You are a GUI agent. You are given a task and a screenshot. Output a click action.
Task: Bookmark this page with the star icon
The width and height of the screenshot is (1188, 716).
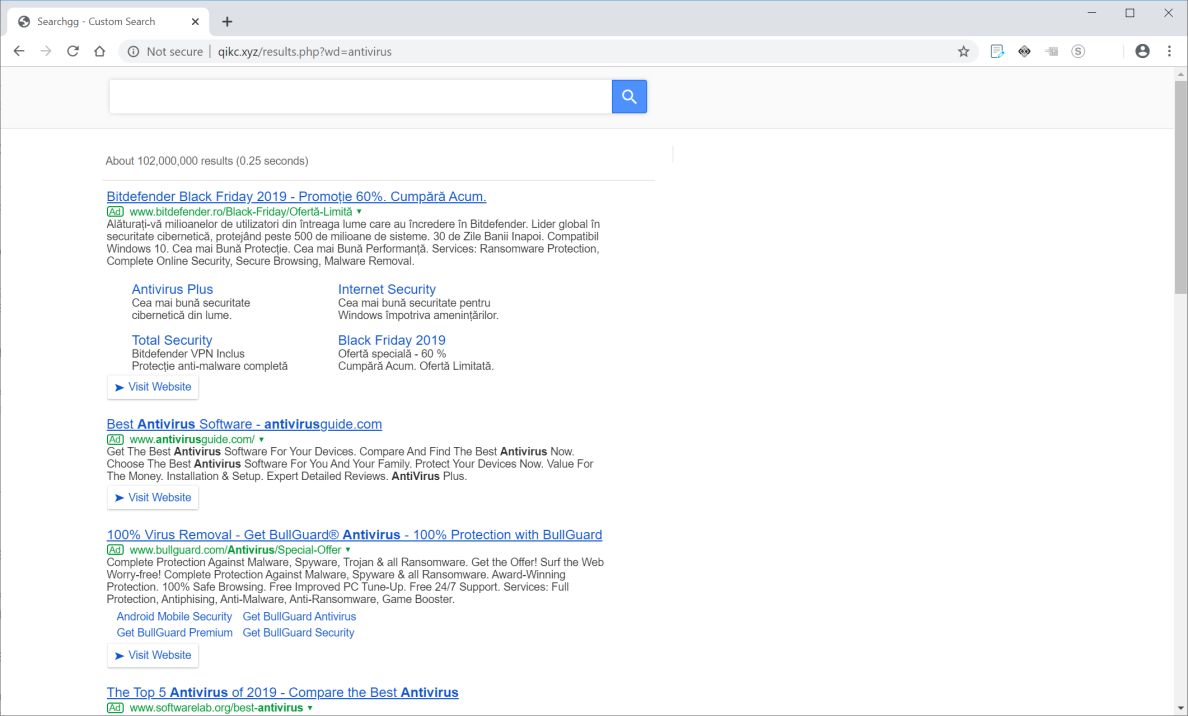pyautogui.click(x=963, y=52)
